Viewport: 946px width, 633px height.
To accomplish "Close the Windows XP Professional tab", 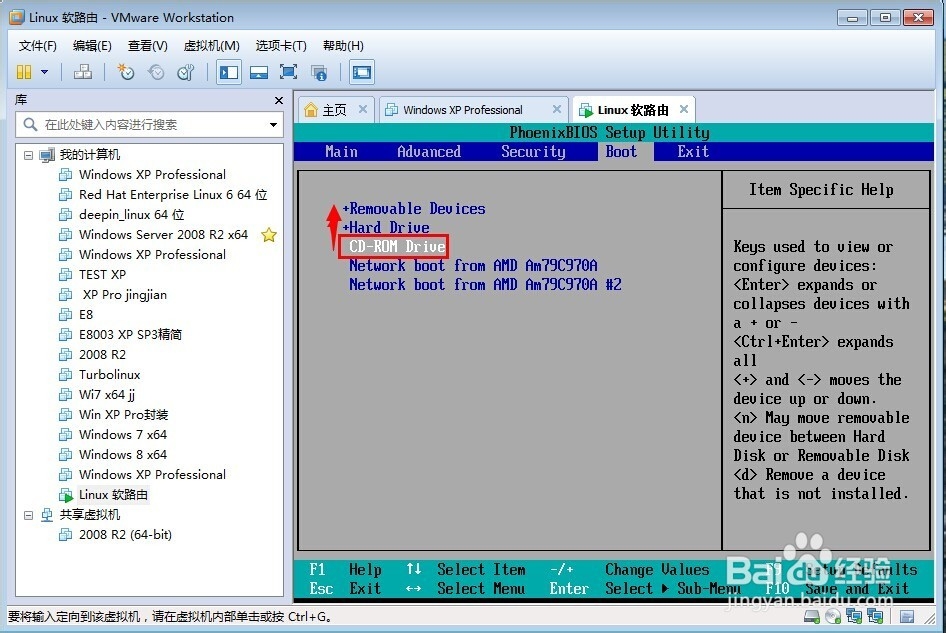I will click(557, 109).
